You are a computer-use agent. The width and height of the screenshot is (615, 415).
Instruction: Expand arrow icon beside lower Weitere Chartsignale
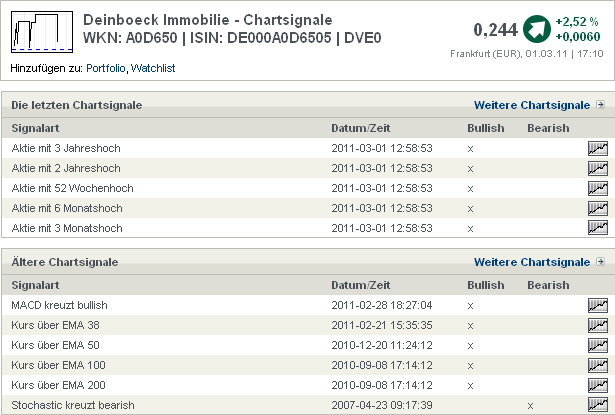coord(600,262)
